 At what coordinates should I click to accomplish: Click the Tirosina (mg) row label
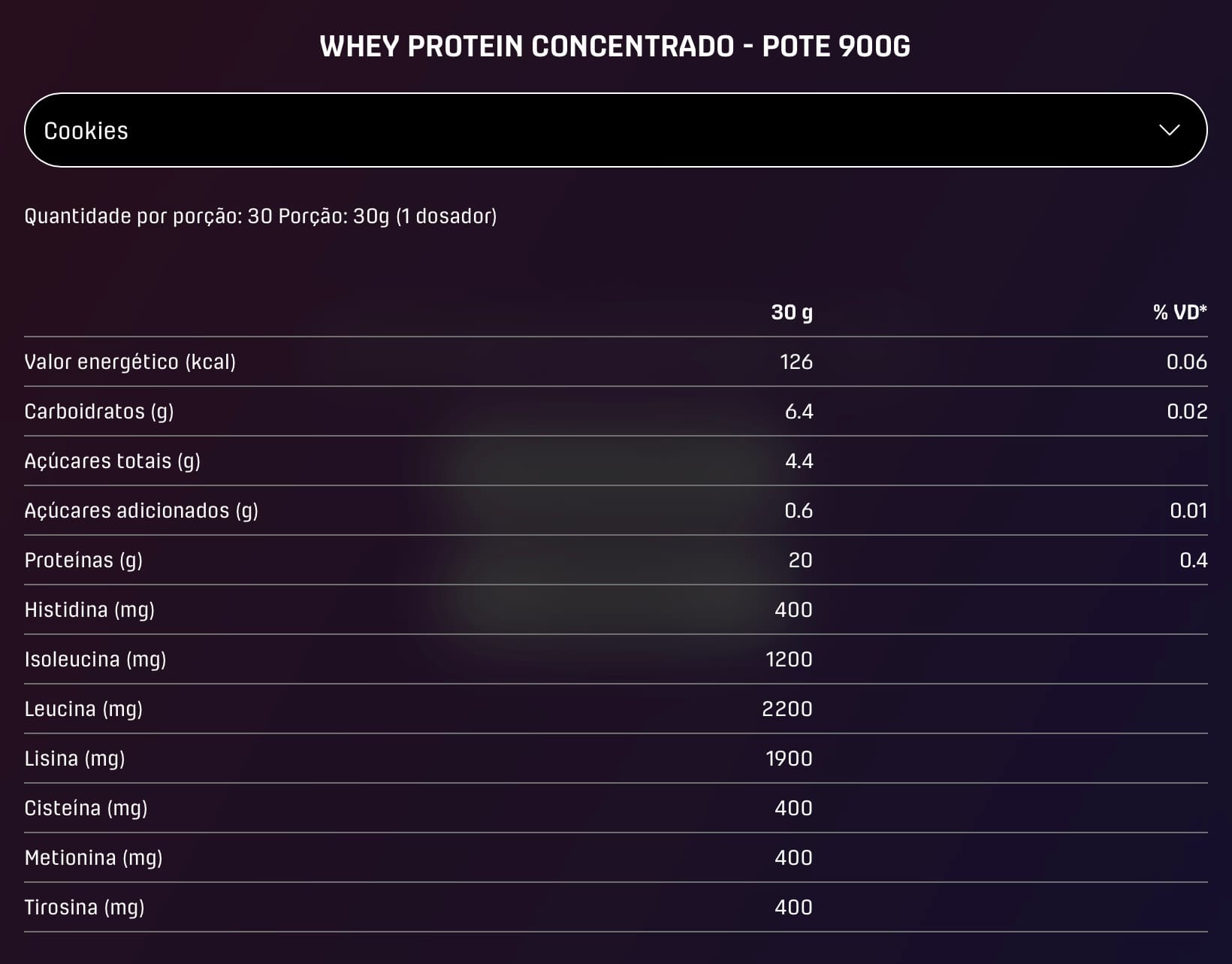pyautogui.click(x=84, y=908)
